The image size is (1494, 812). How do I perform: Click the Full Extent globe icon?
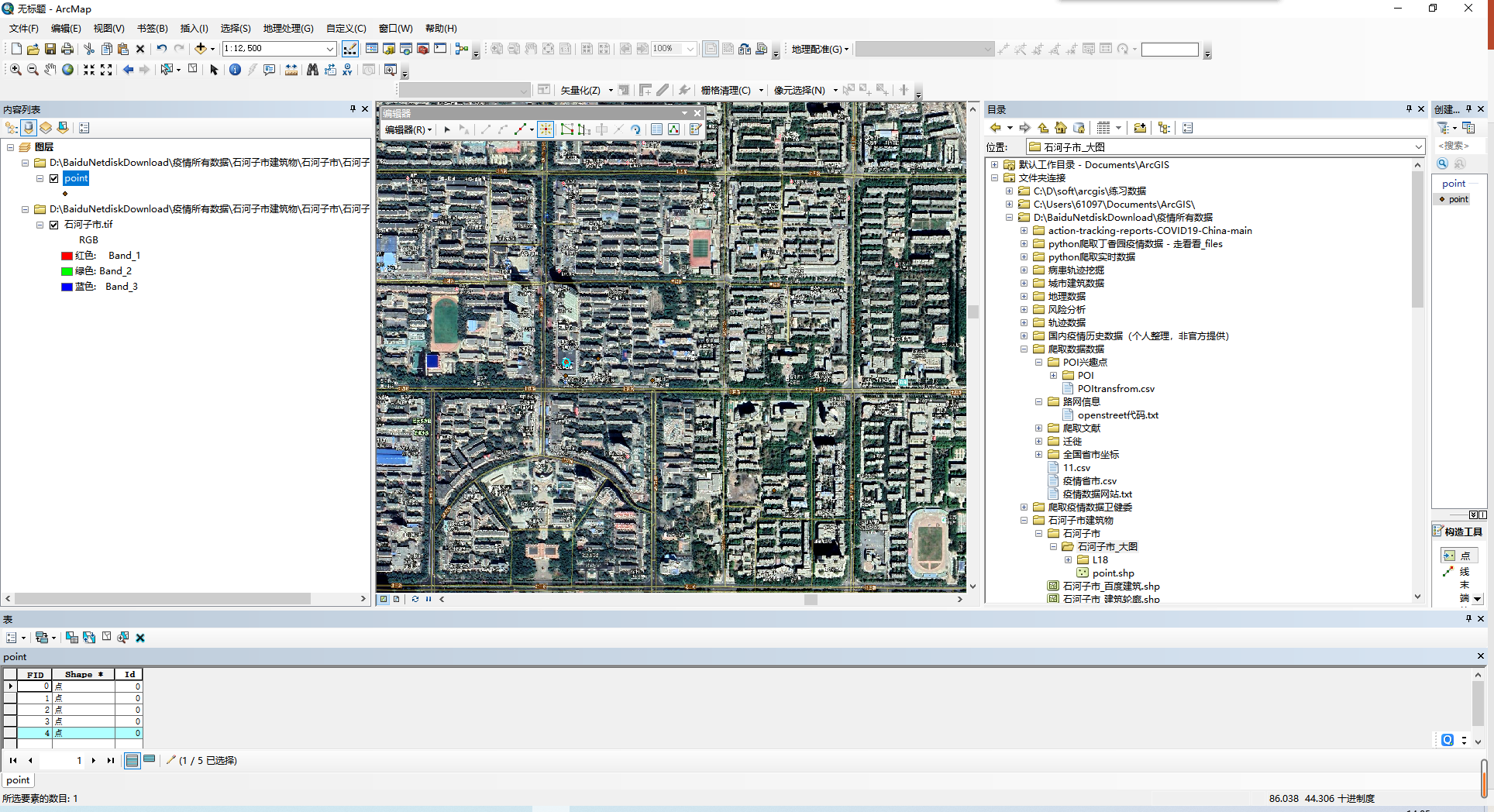tap(68, 70)
